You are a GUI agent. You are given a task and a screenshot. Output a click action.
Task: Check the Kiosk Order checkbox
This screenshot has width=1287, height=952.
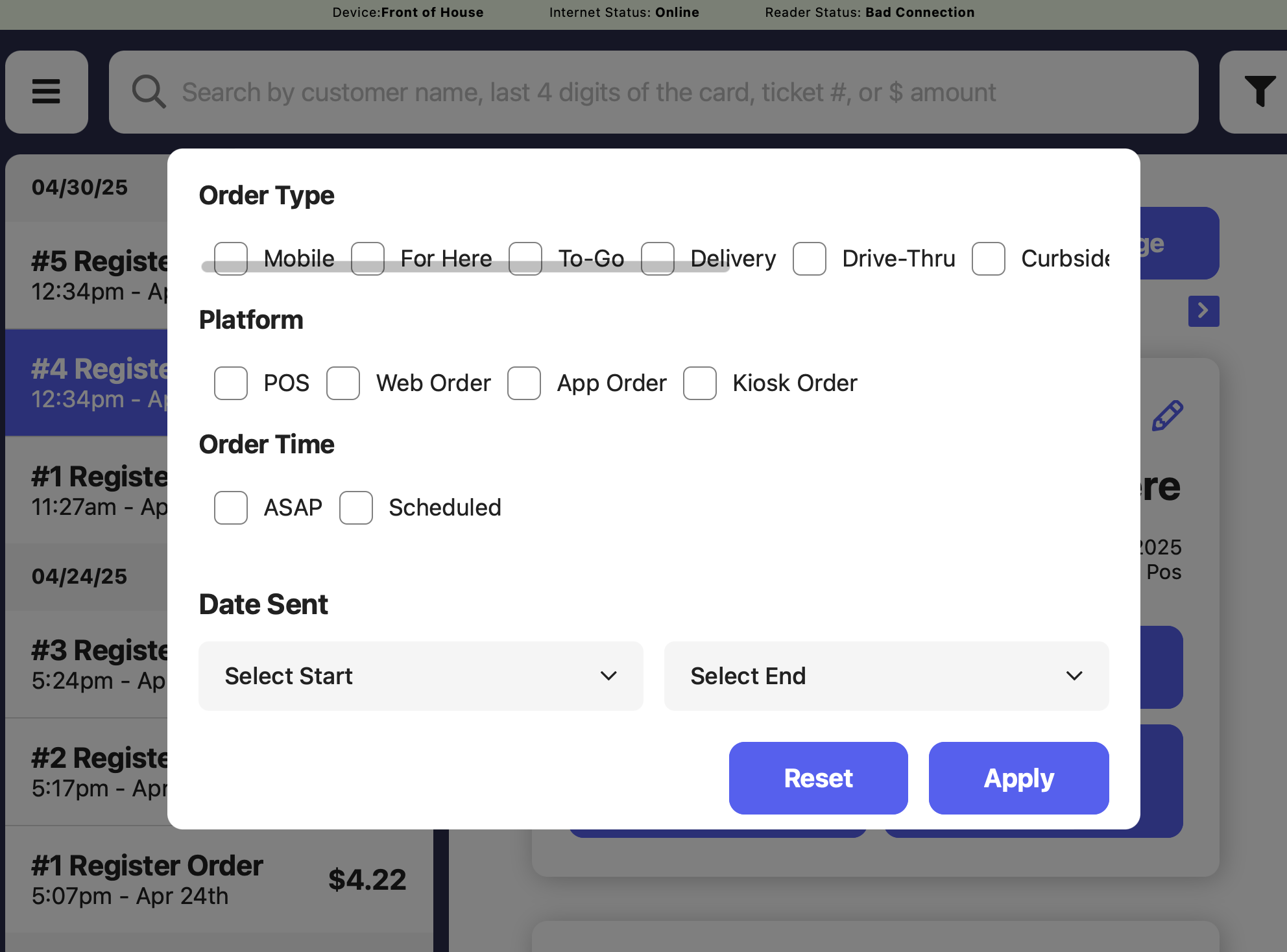[699, 383]
